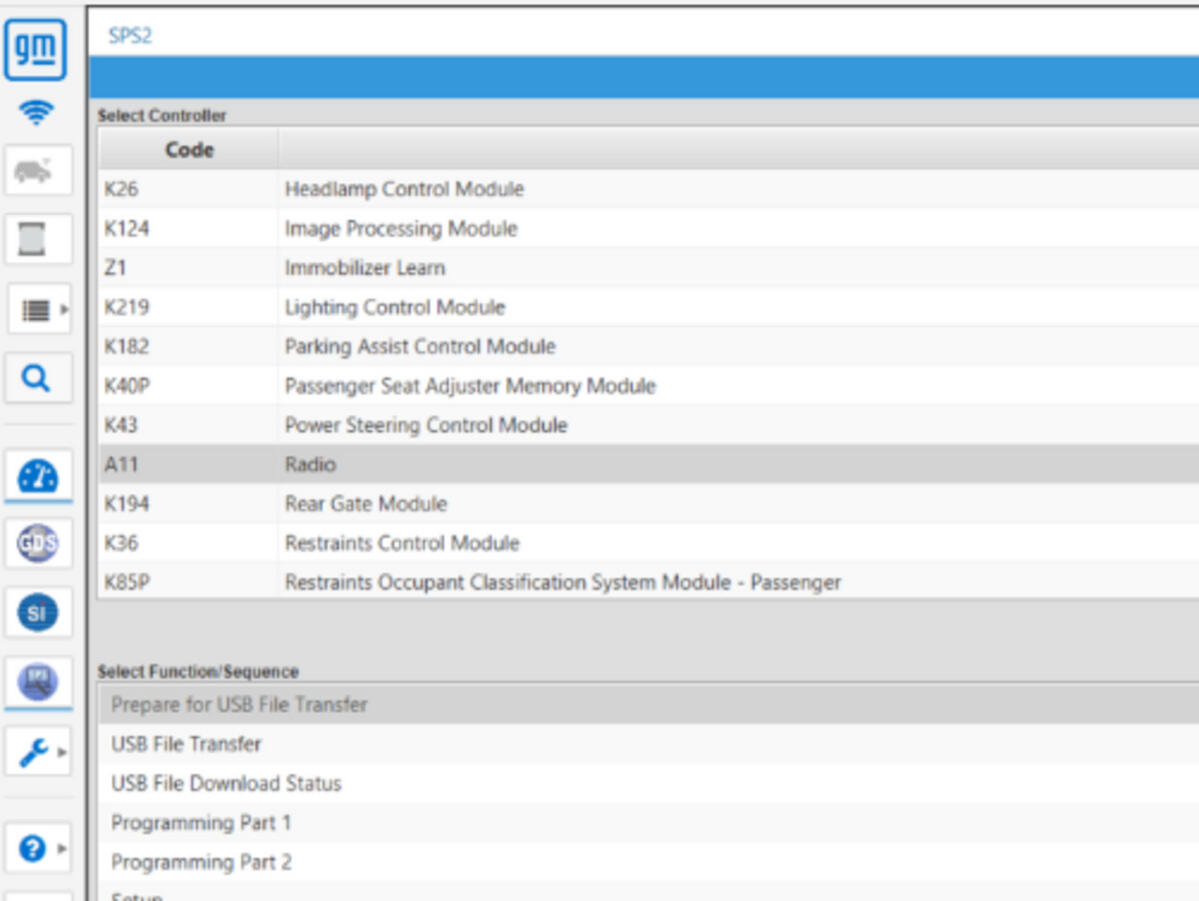Launch the GDS application icon
This screenshot has width=1199, height=901.
[x=38, y=543]
